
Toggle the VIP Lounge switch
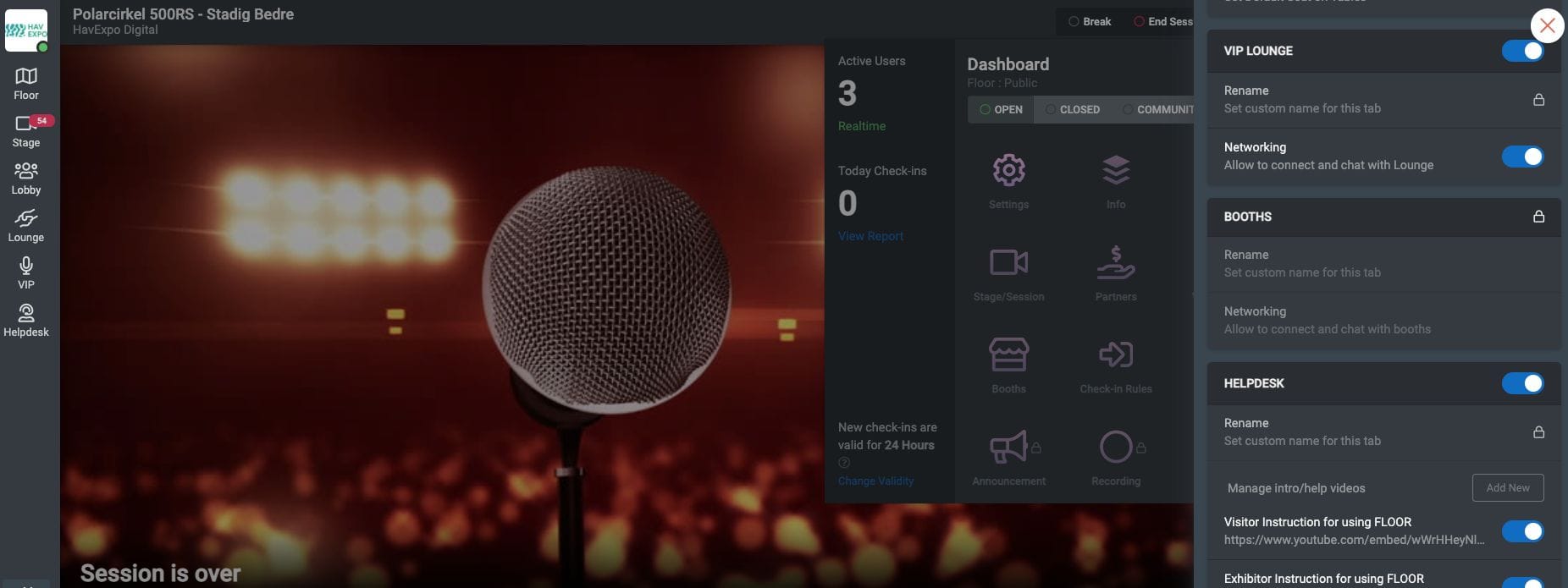(x=1522, y=51)
